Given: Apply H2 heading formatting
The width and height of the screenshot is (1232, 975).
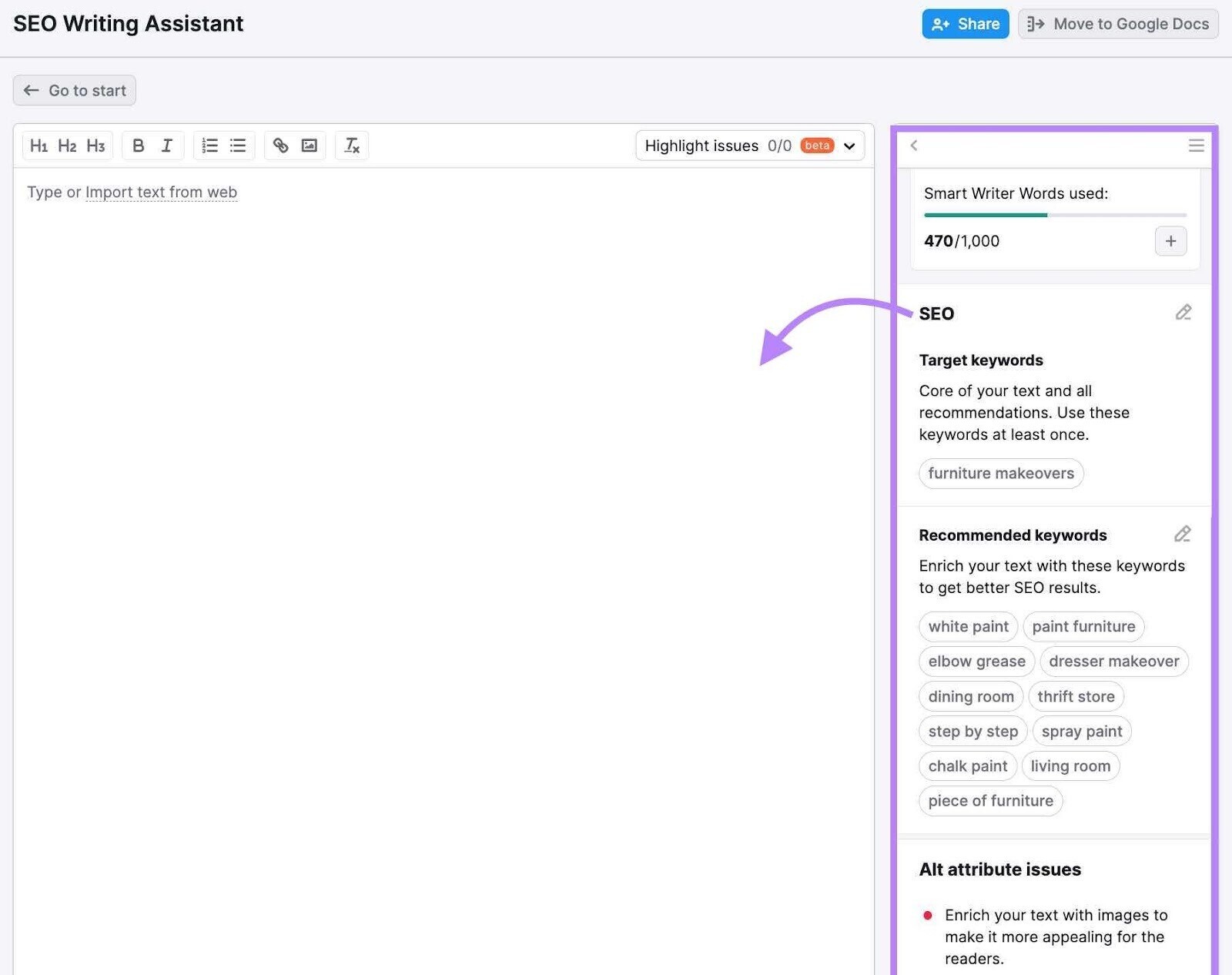Looking at the screenshot, I should [67, 145].
